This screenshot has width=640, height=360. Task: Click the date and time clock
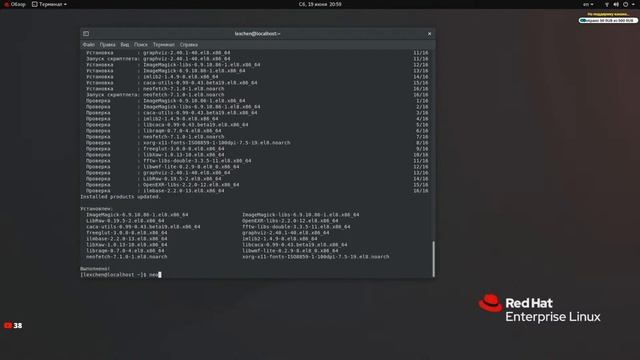click(320, 4)
